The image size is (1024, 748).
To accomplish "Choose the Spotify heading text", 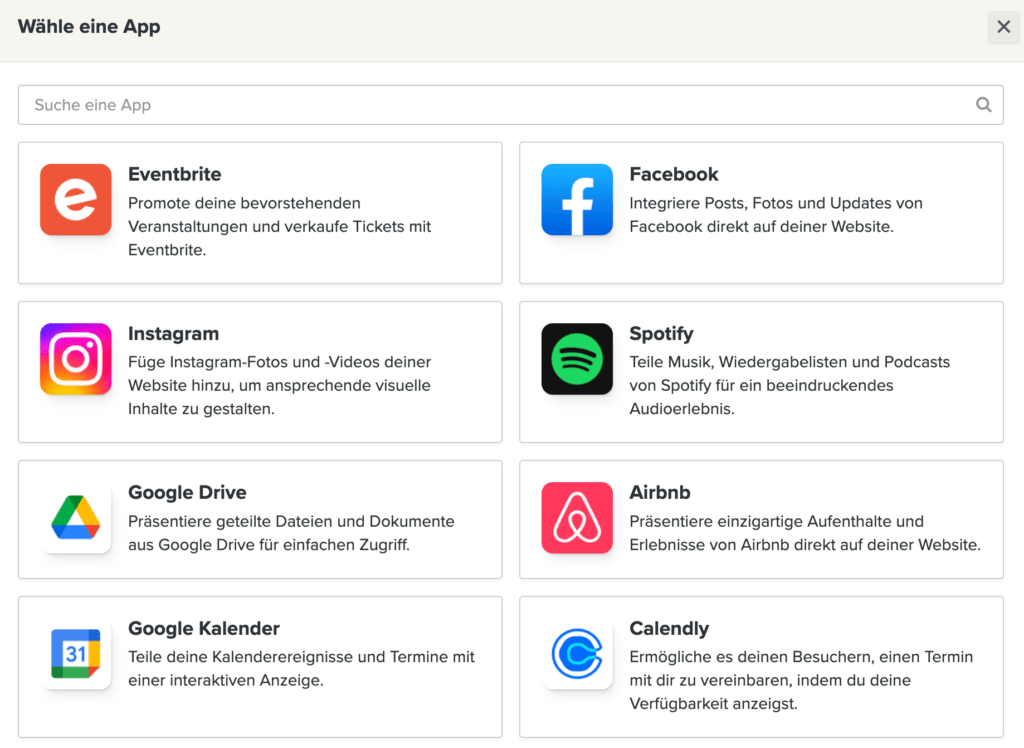I will point(661,334).
